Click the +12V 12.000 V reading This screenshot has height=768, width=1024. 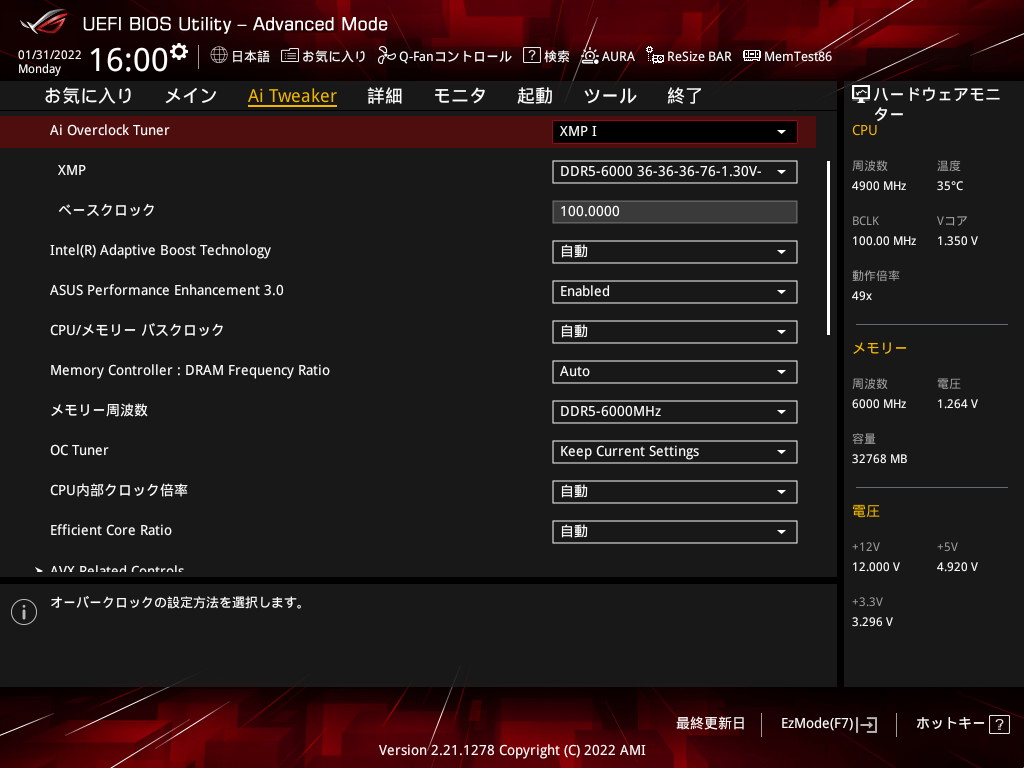(x=876, y=567)
